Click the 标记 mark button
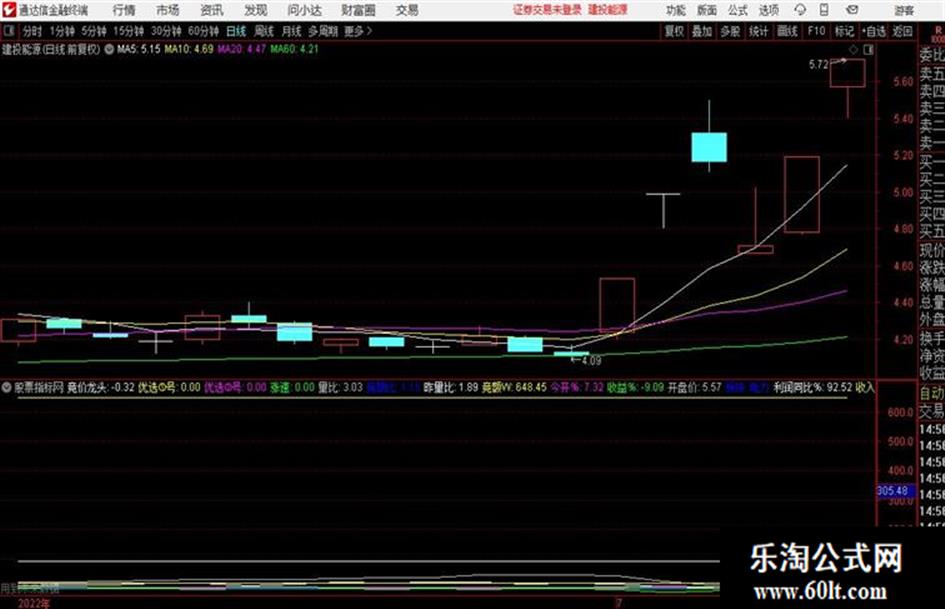This screenshot has width=945, height=609. pyautogui.click(x=844, y=31)
